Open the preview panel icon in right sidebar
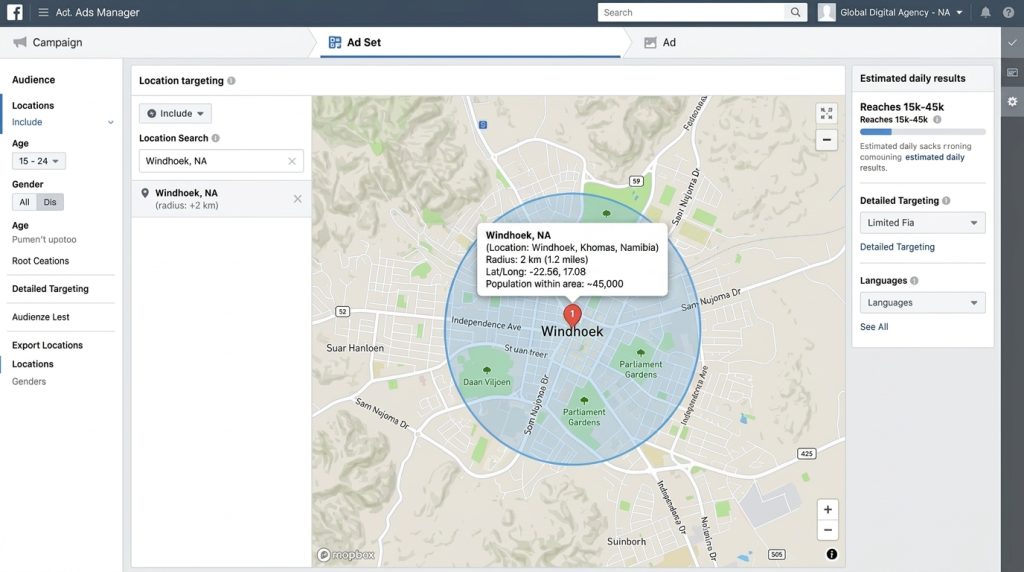The width and height of the screenshot is (1024, 572). pyautogui.click(x=1012, y=72)
